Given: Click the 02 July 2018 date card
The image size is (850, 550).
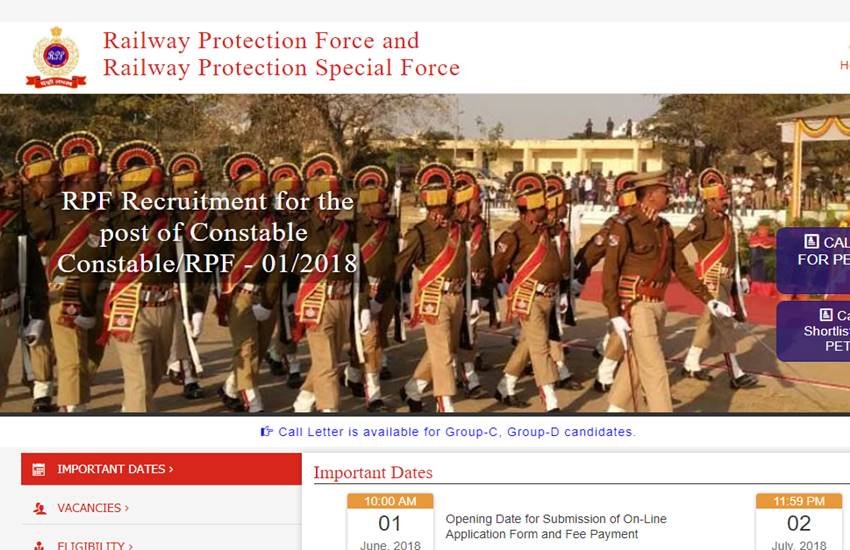Looking at the screenshot, I should coord(799,522).
